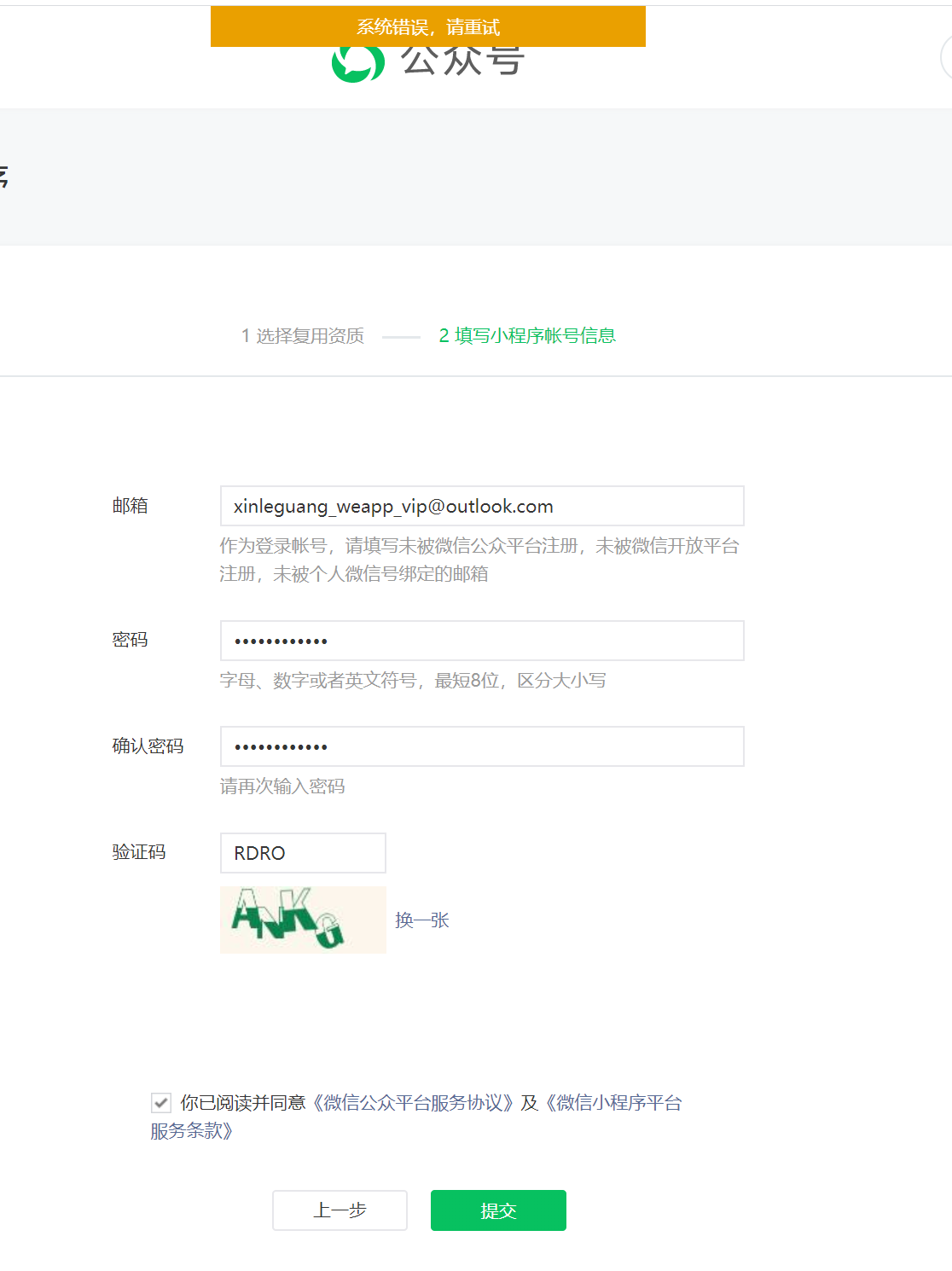Click the captcha image
The image size is (952, 1271).
[x=303, y=920]
